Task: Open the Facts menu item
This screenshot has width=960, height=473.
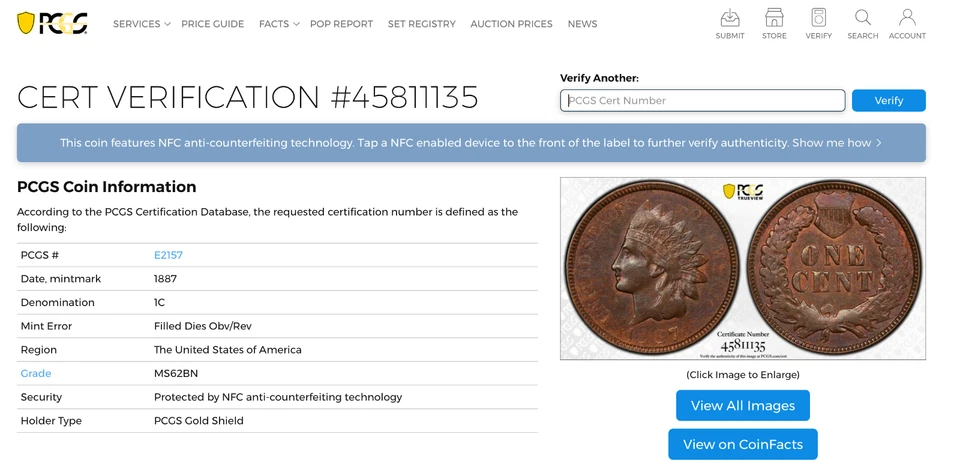Action: pyautogui.click(x=274, y=24)
